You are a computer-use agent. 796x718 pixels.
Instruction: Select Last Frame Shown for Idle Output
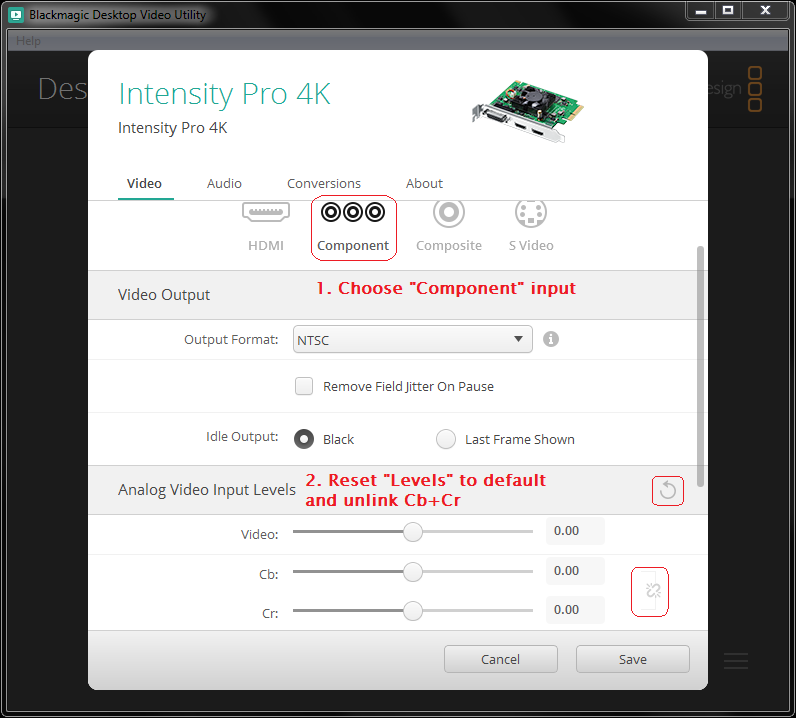pyautogui.click(x=446, y=439)
